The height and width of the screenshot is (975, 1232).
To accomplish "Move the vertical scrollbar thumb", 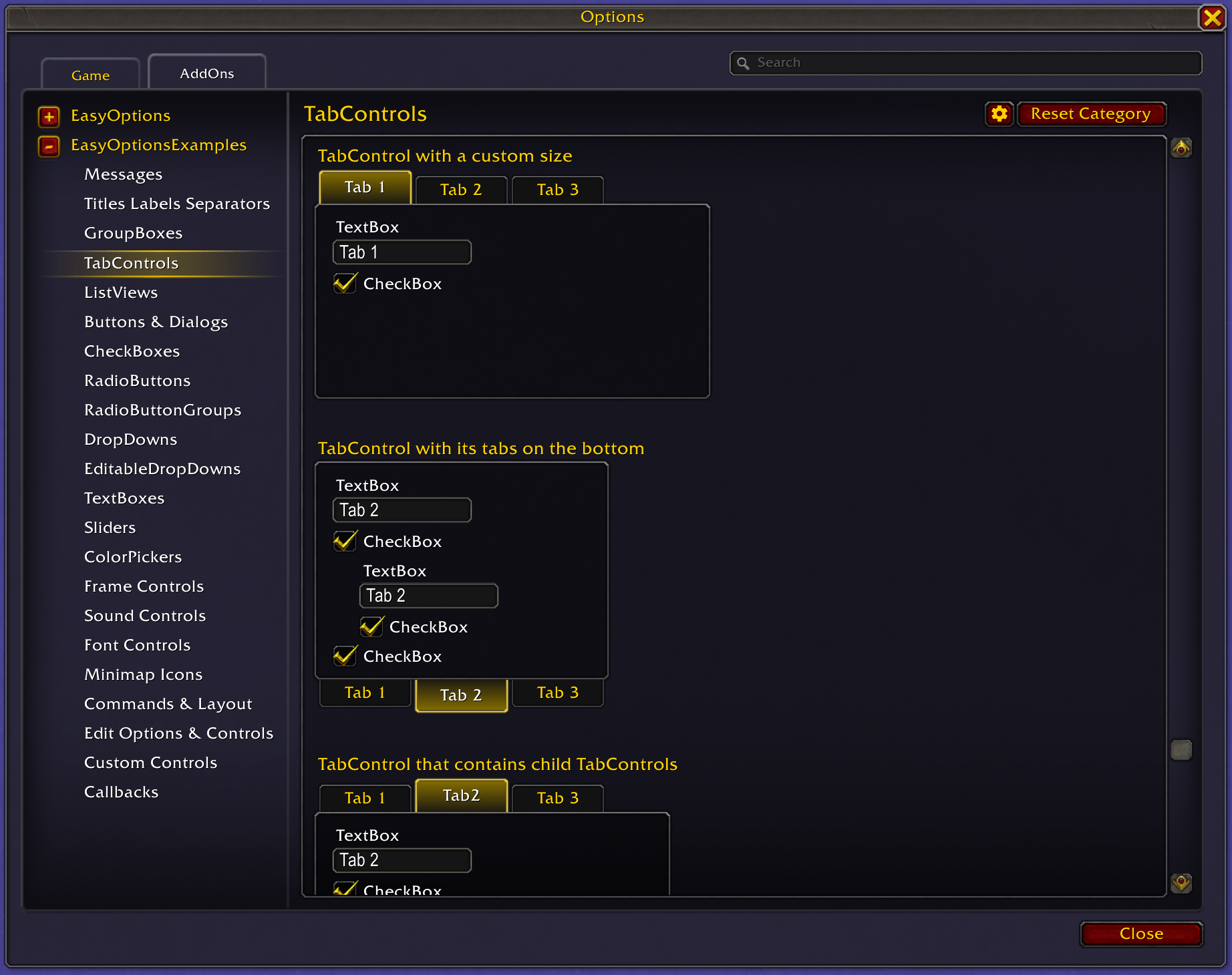I will point(1181,750).
